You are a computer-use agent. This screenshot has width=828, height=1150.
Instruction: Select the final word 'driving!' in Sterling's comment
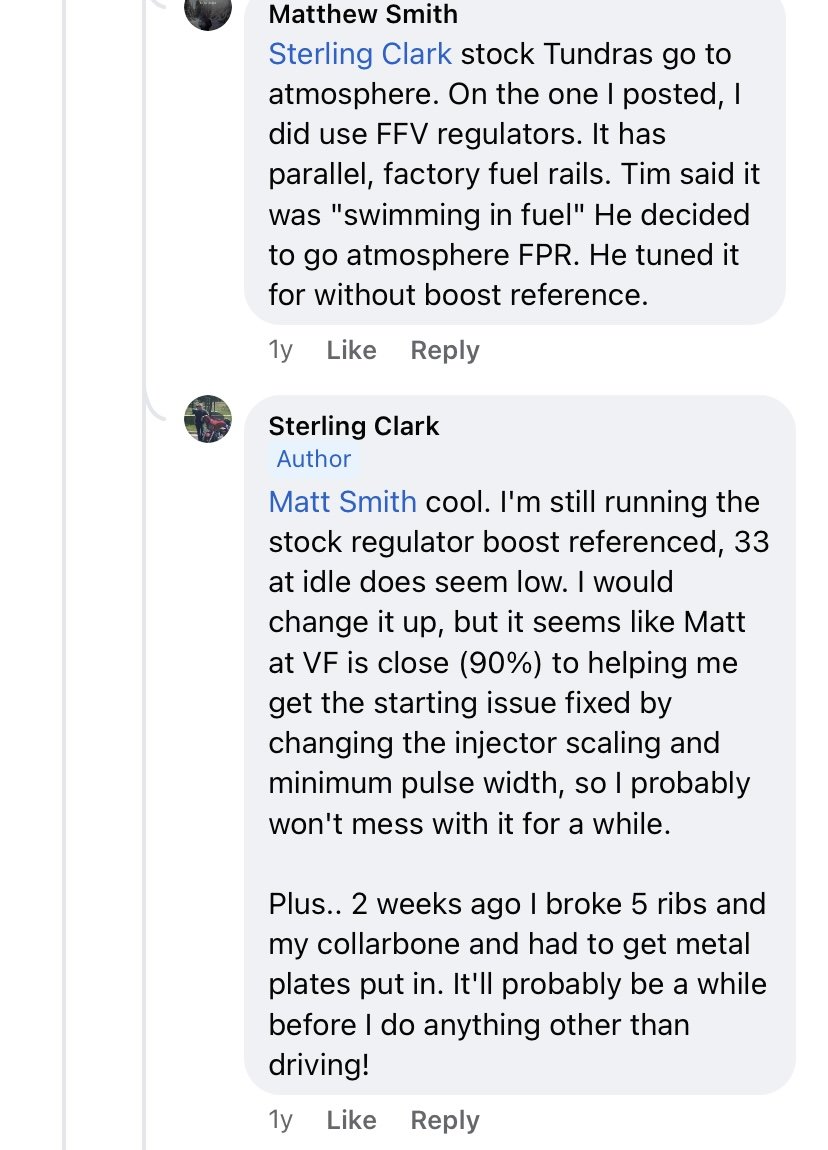pyautogui.click(x=318, y=1065)
